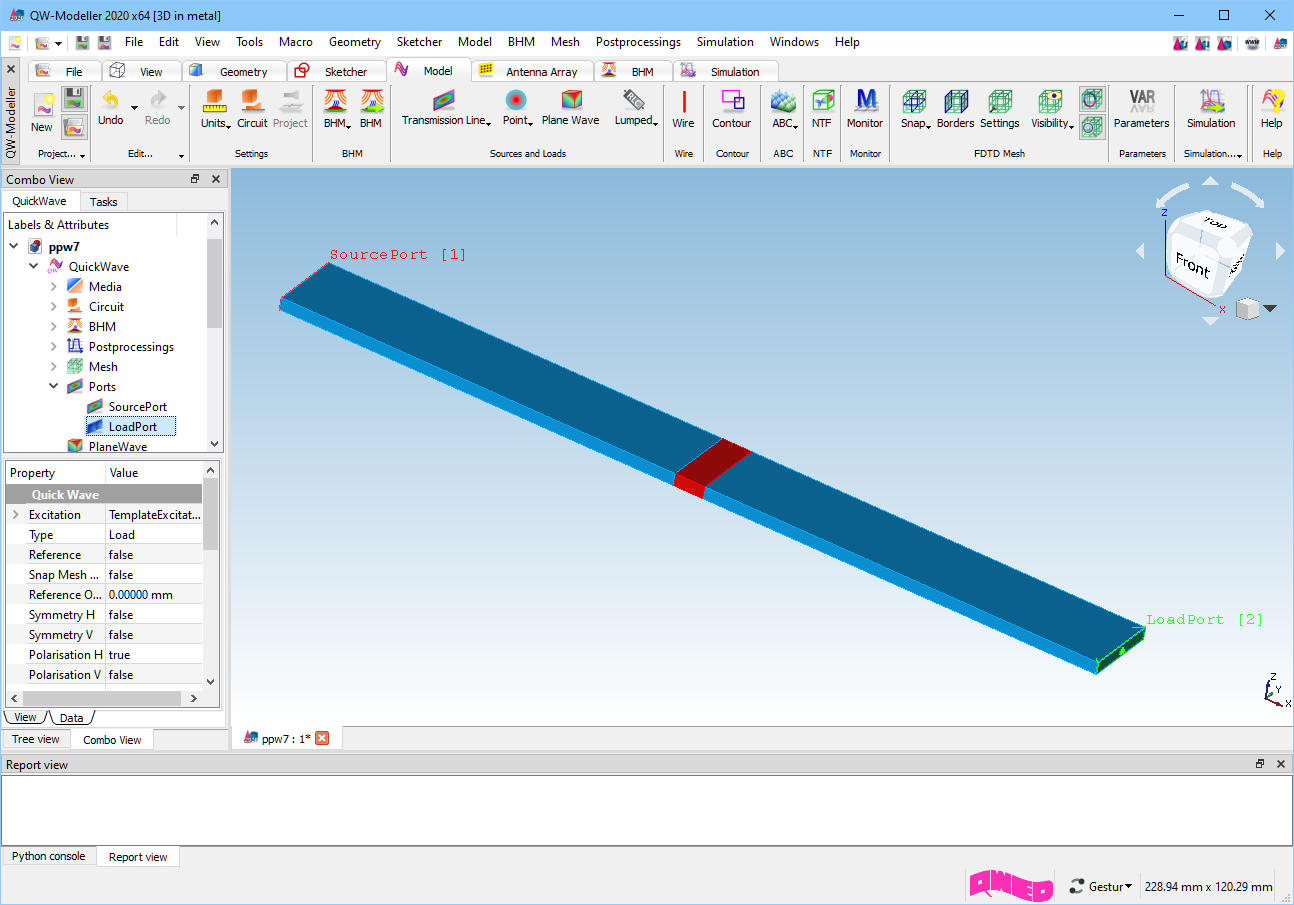Toggle Symmetry V value false
Screen dimensions: 1294x905
154,635
